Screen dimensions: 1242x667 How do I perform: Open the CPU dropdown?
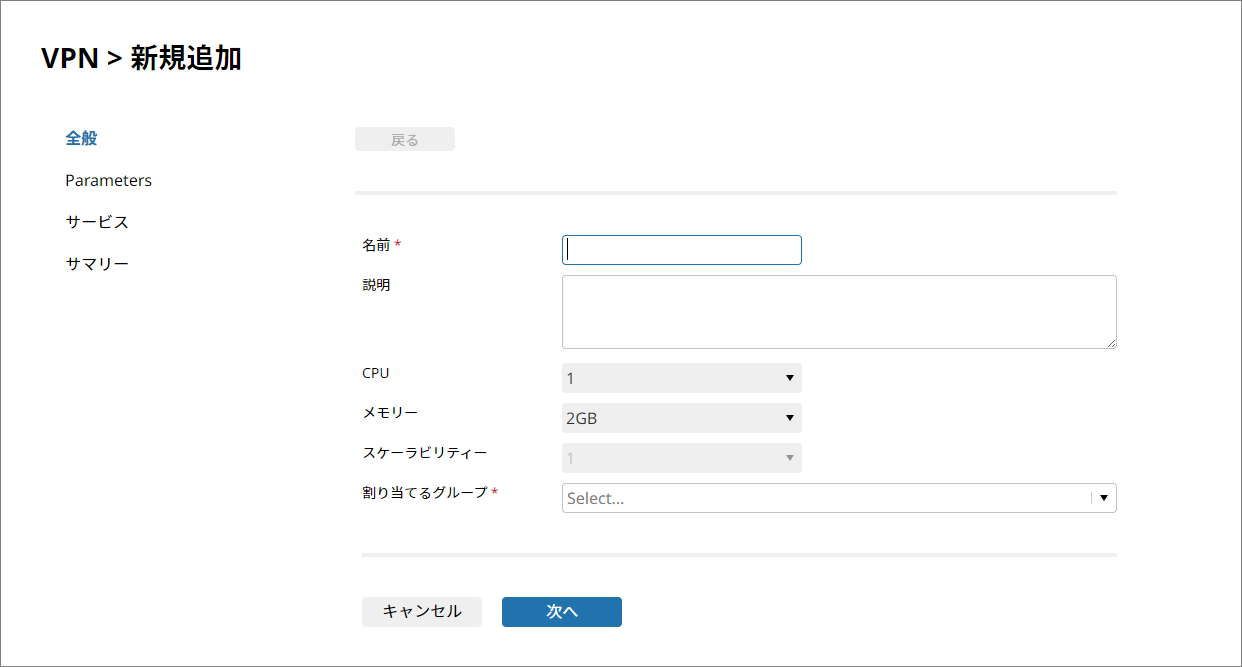681,378
